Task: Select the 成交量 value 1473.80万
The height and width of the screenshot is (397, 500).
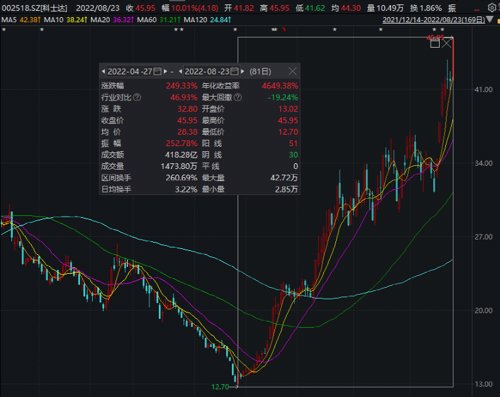Action: [179, 166]
